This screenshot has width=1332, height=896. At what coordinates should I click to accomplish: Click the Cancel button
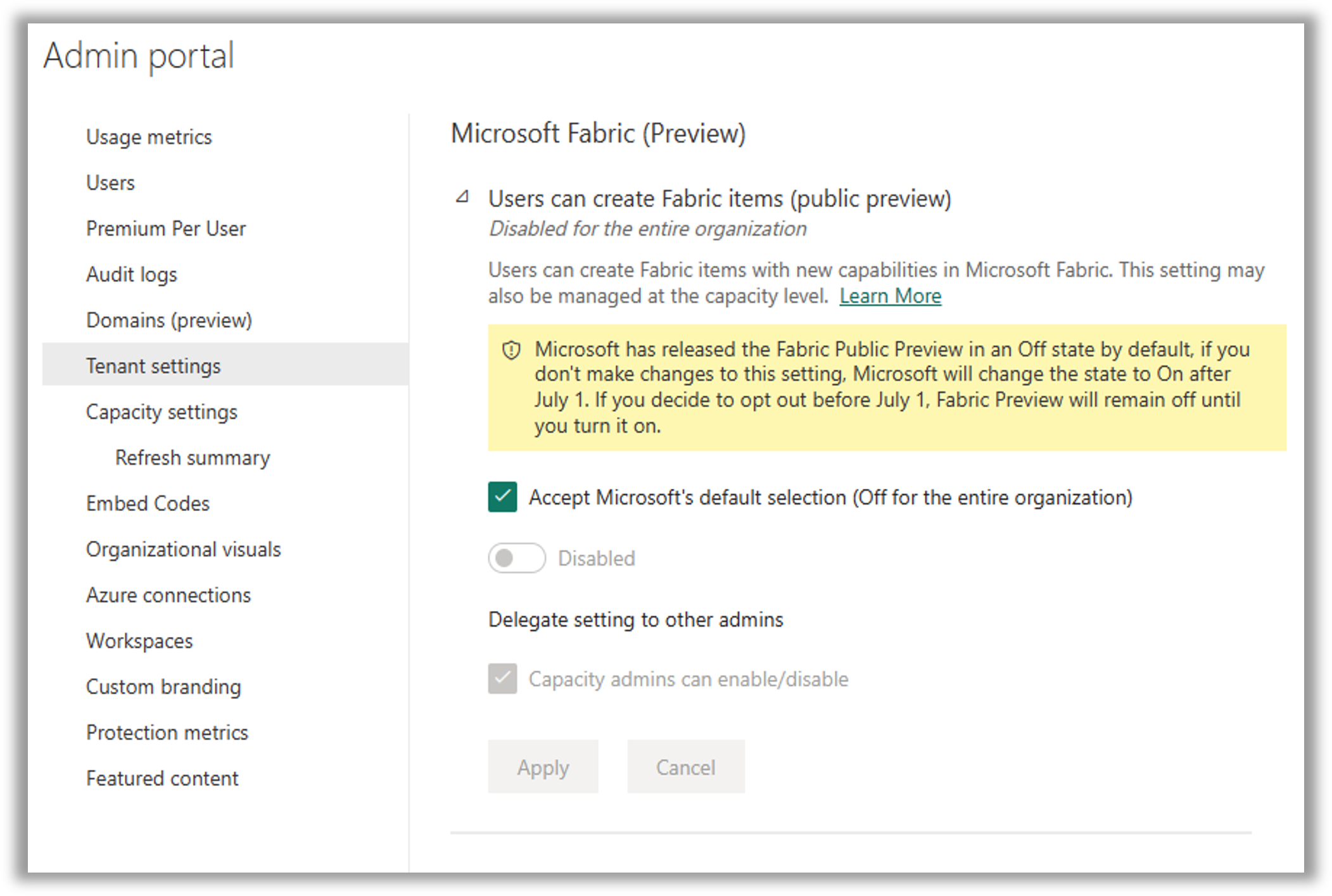(x=685, y=767)
